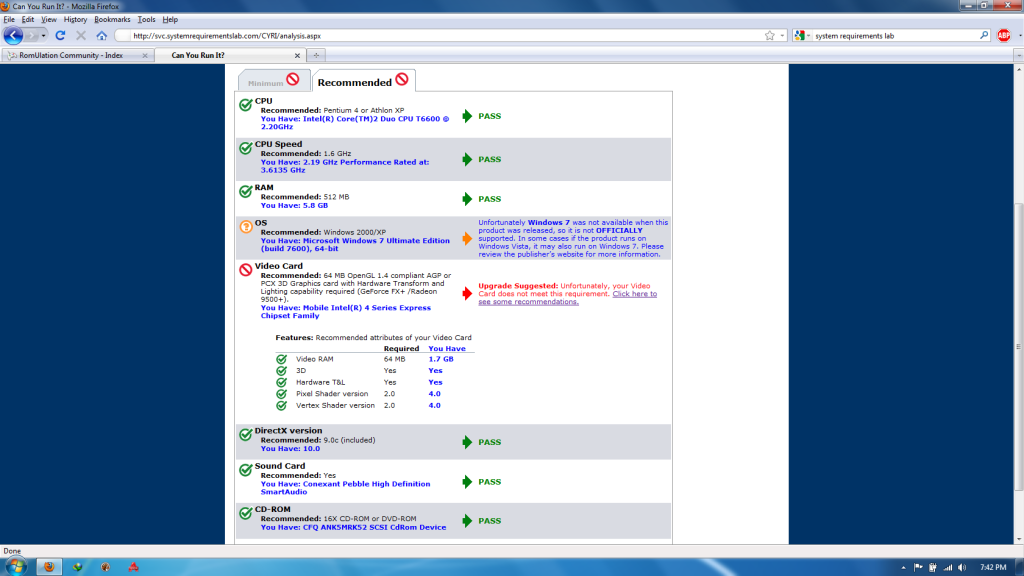Click the URL address bar
This screenshot has height=576, width=1024.
444,36
